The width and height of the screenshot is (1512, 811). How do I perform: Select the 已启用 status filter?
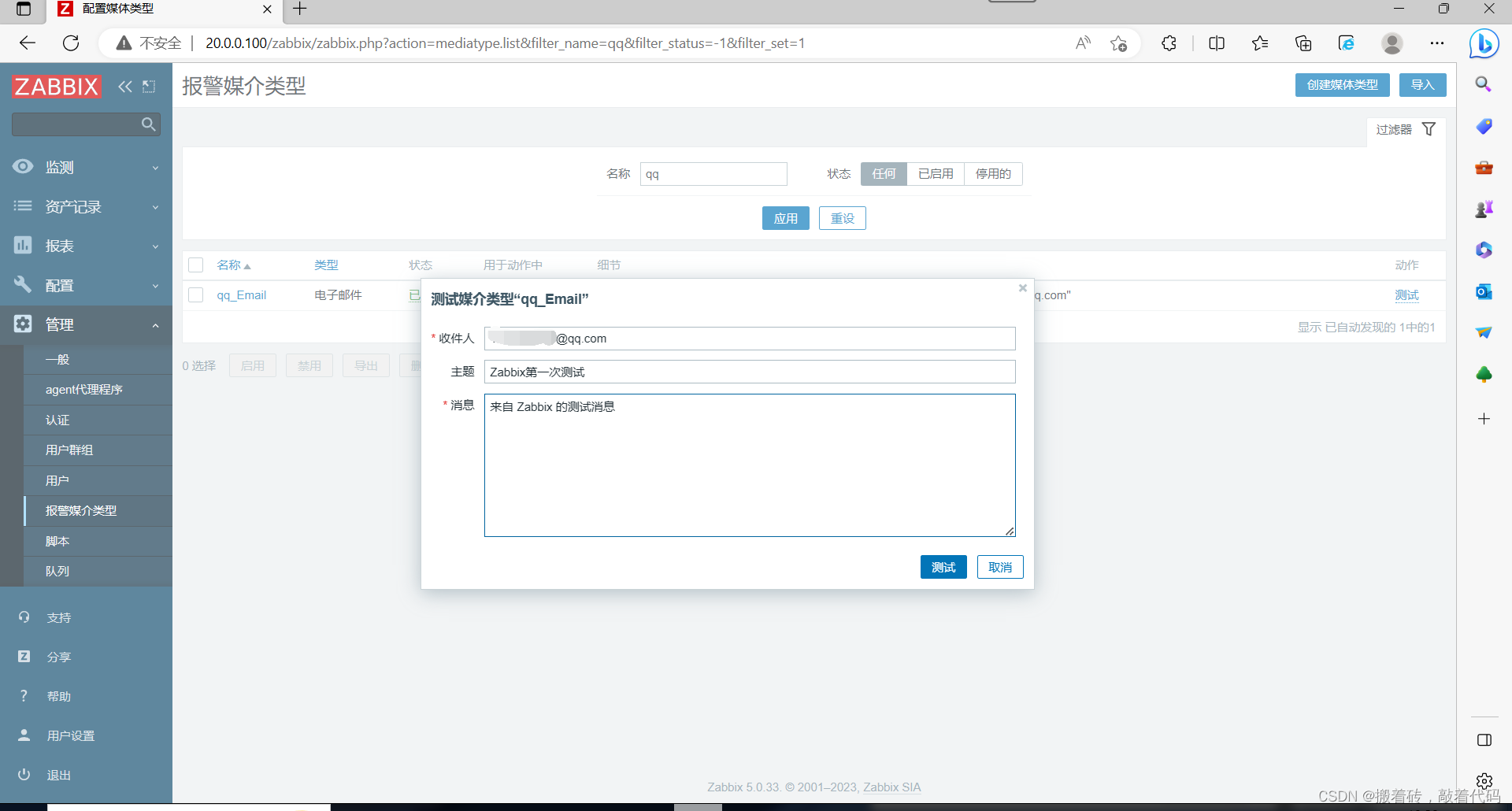click(936, 174)
